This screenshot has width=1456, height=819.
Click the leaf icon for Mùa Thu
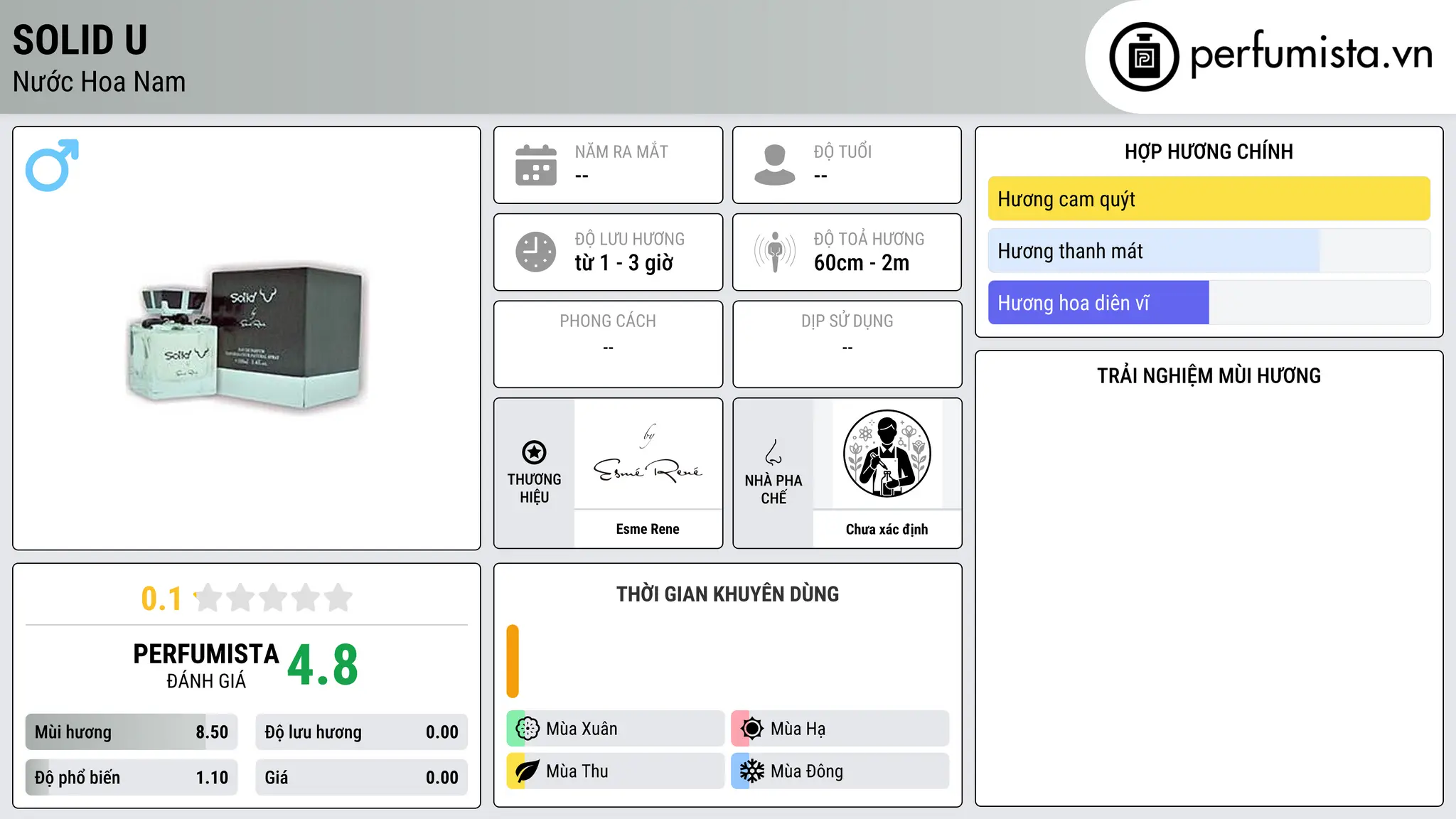[x=528, y=771]
